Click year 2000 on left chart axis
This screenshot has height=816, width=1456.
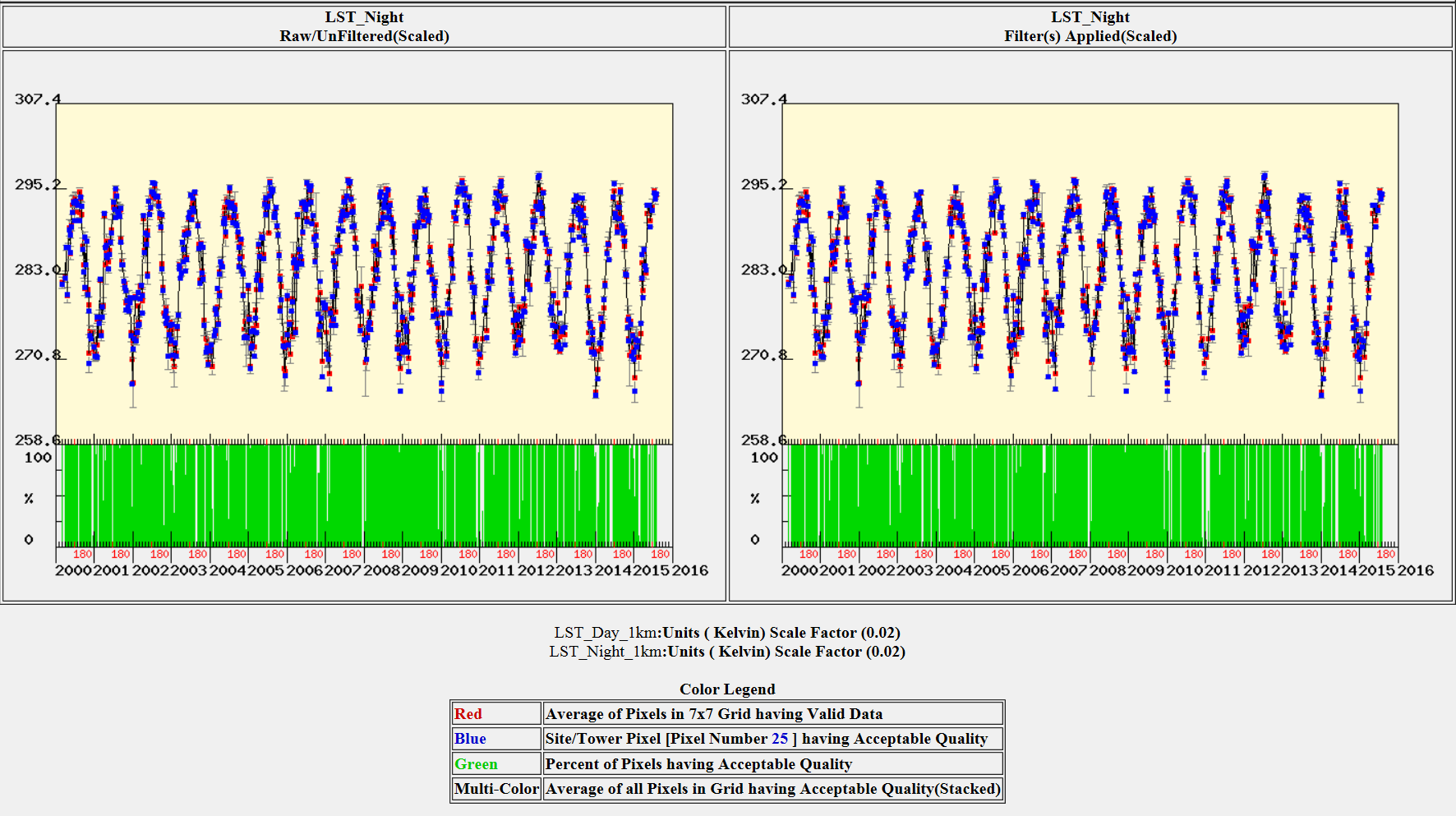click(73, 570)
